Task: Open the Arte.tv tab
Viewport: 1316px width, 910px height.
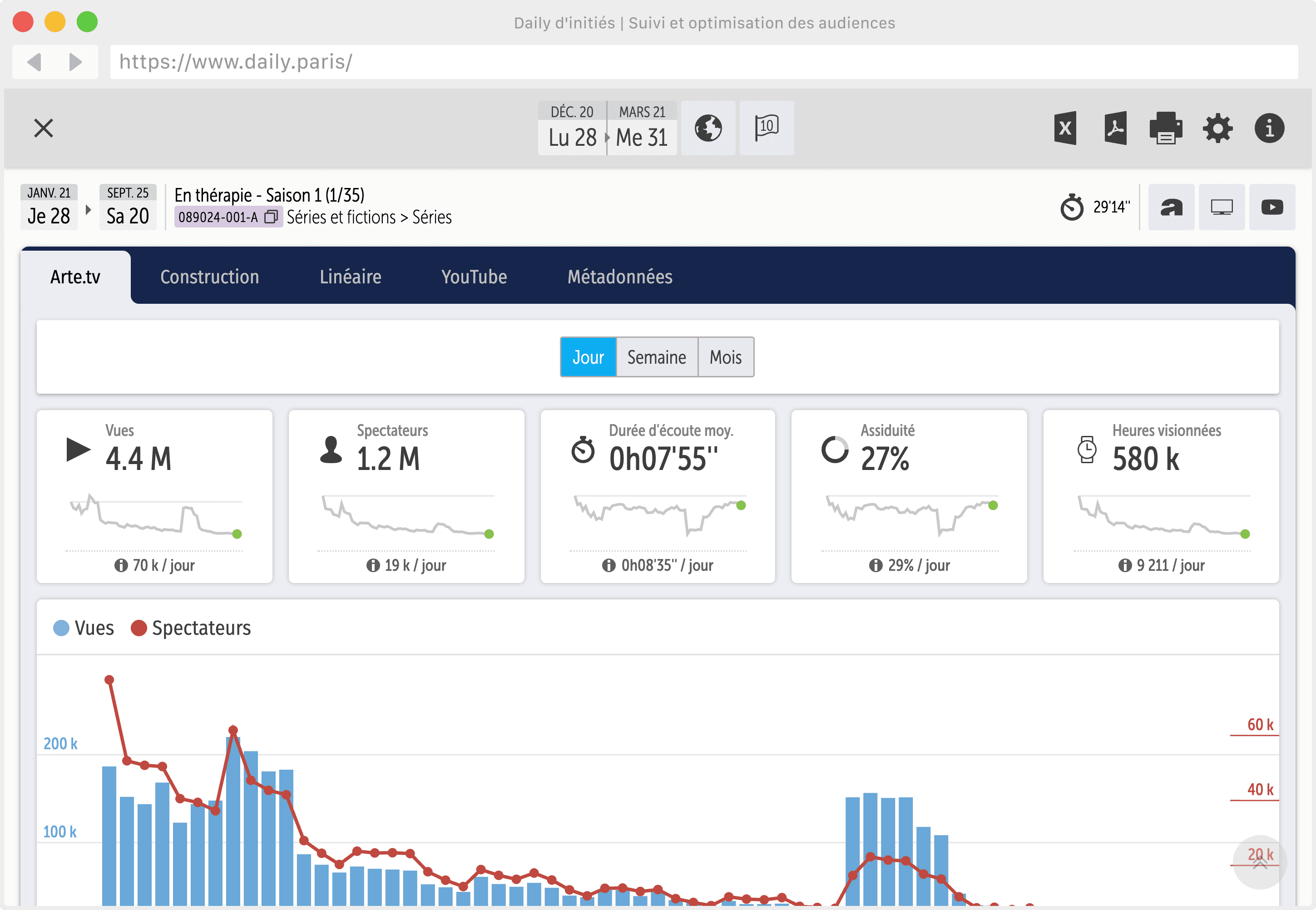Action: 75,277
